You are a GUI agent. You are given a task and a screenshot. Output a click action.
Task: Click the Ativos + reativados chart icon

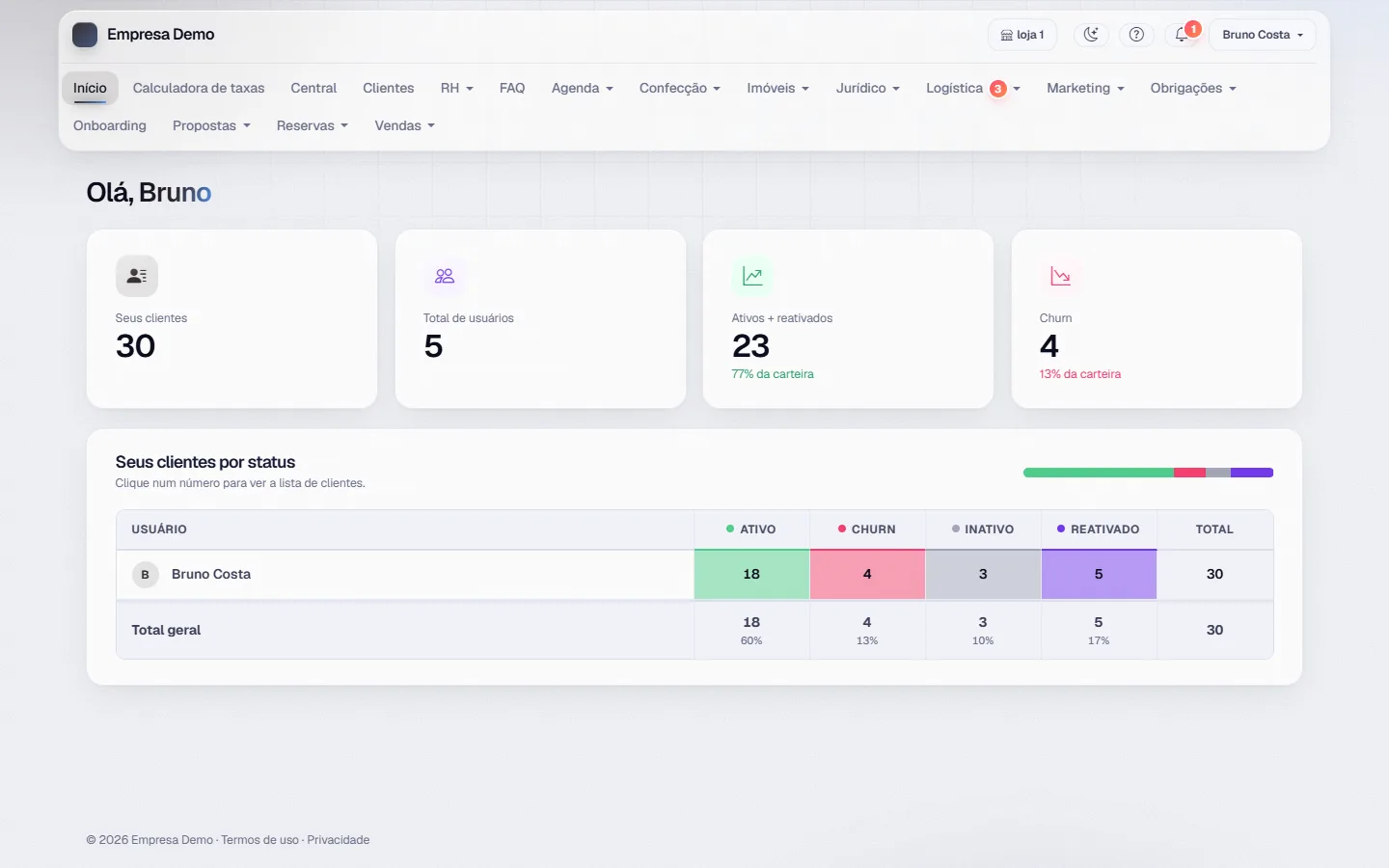(x=752, y=276)
